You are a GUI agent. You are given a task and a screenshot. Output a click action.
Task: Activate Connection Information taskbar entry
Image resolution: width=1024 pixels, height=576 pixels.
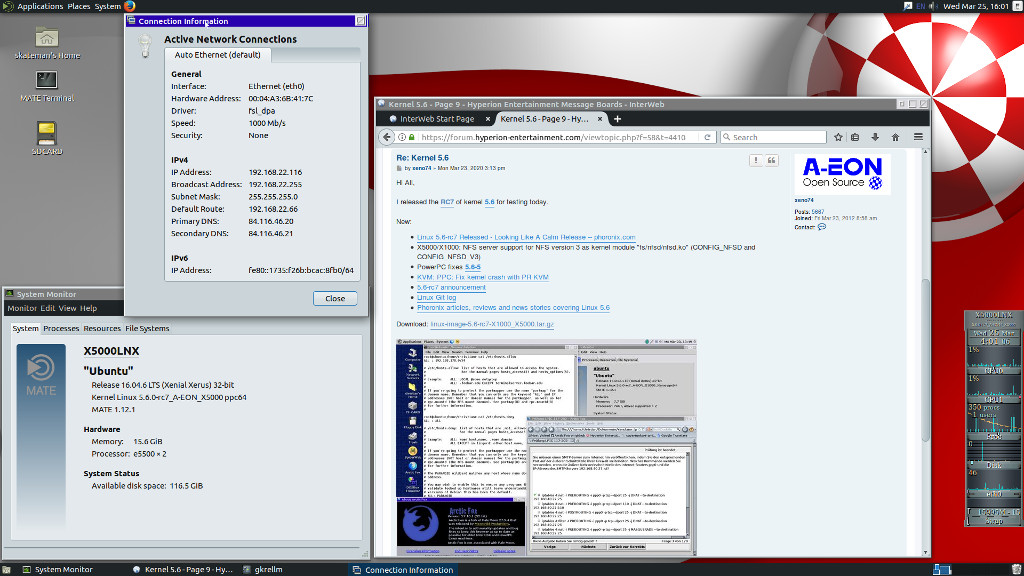pos(402,569)
